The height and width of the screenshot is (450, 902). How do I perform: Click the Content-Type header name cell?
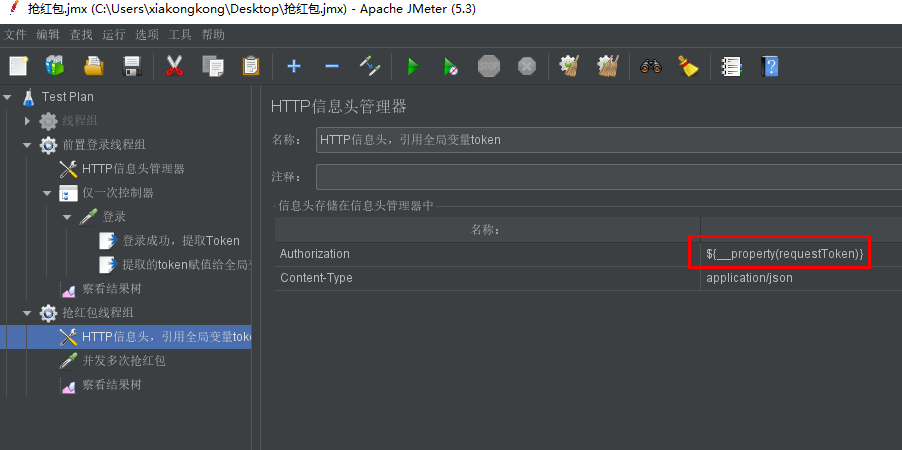tap(487, 278)
